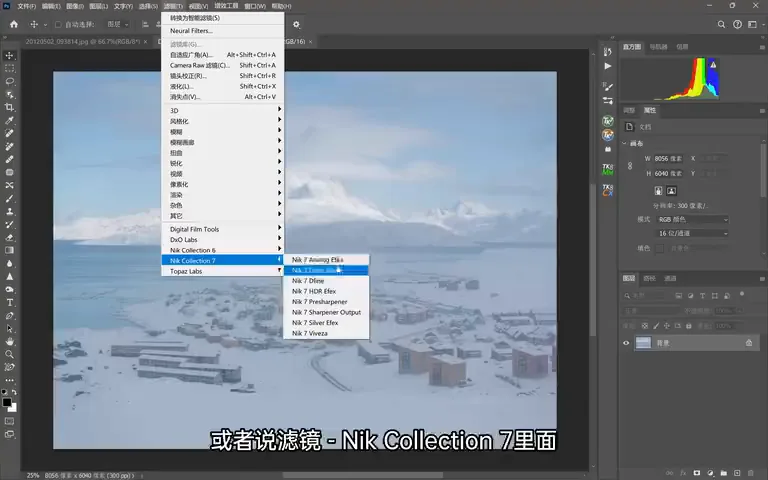Toggle type layer filter in Layers panel
This screenshot has width=768, height=480.
[x=702, y=295]
